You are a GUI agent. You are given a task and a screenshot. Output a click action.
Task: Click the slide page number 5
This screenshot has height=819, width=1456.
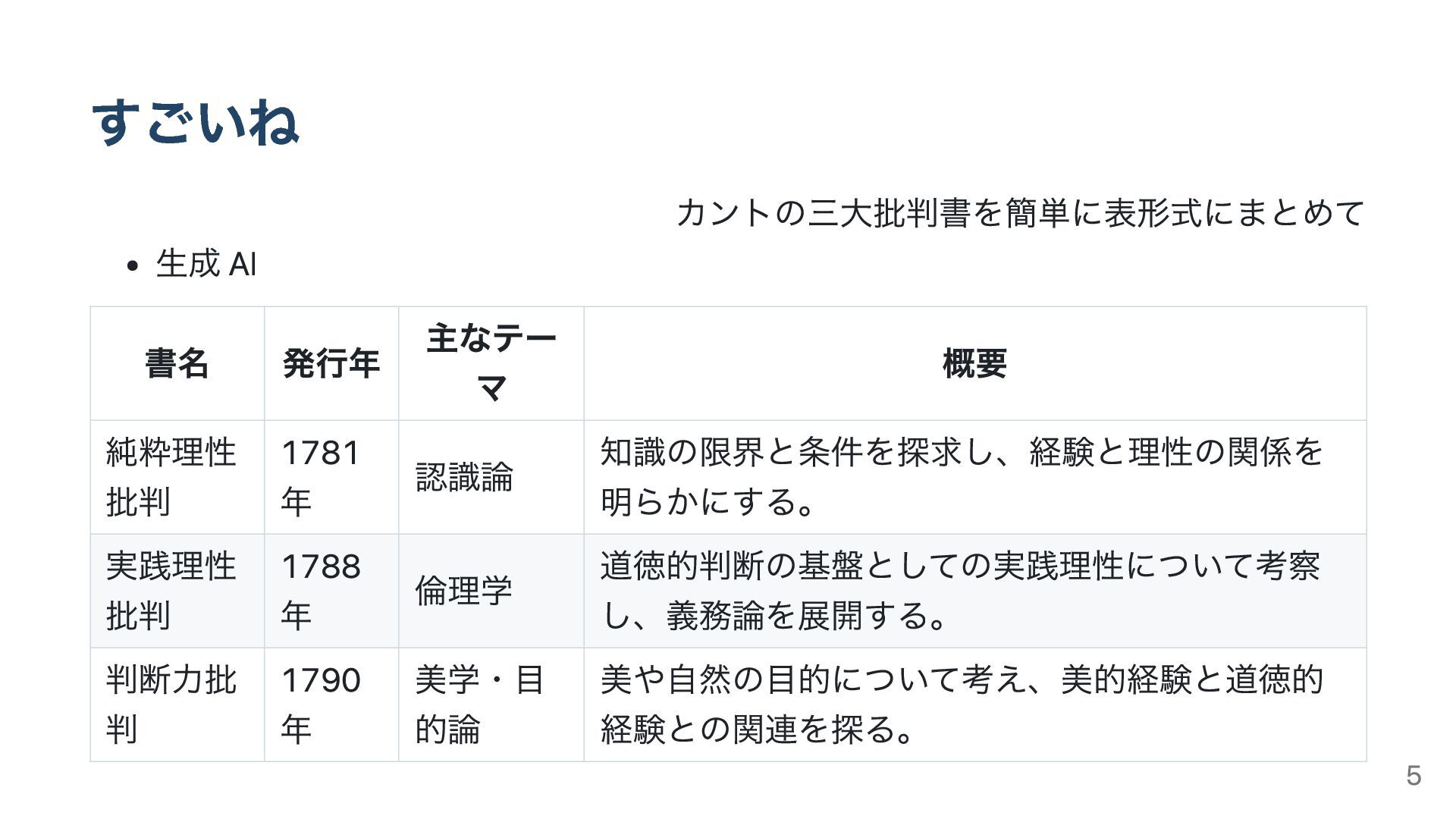click(1414, 776)
